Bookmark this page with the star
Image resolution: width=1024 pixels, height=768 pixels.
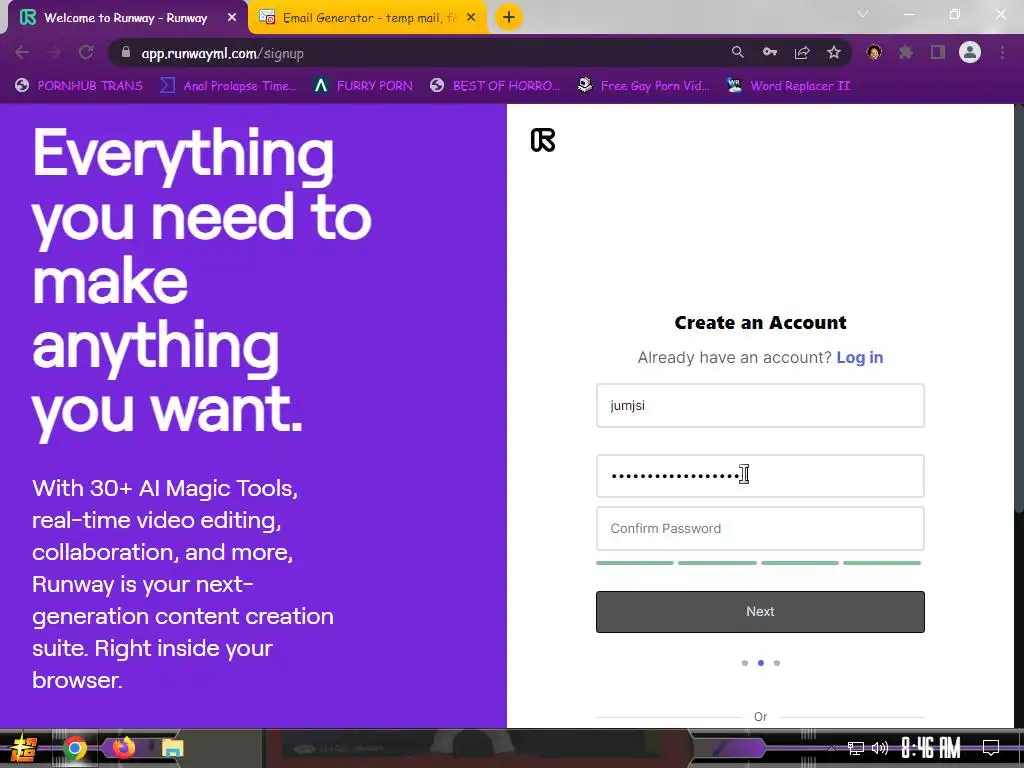pos(834,53)
